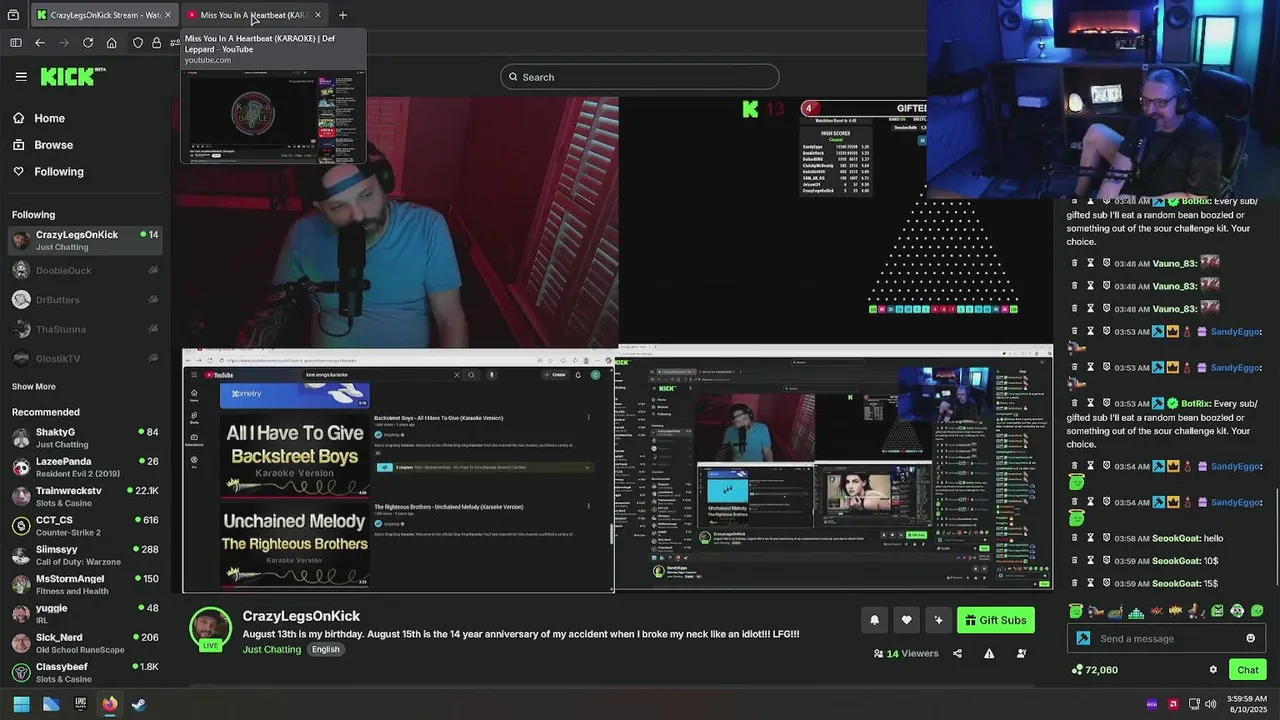Click the Send a message input
This screenshot has width=1280, height=720.
[x=1167, y=638]
